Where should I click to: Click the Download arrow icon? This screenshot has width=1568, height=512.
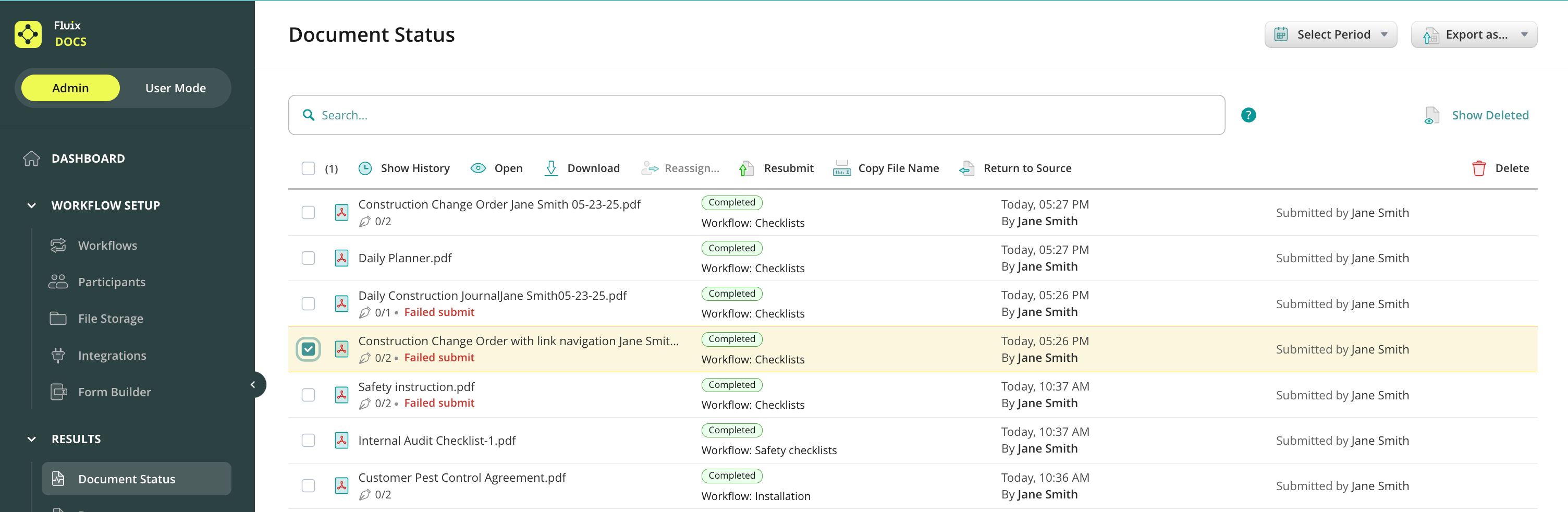pyautogui.click(x=550, y=168)
